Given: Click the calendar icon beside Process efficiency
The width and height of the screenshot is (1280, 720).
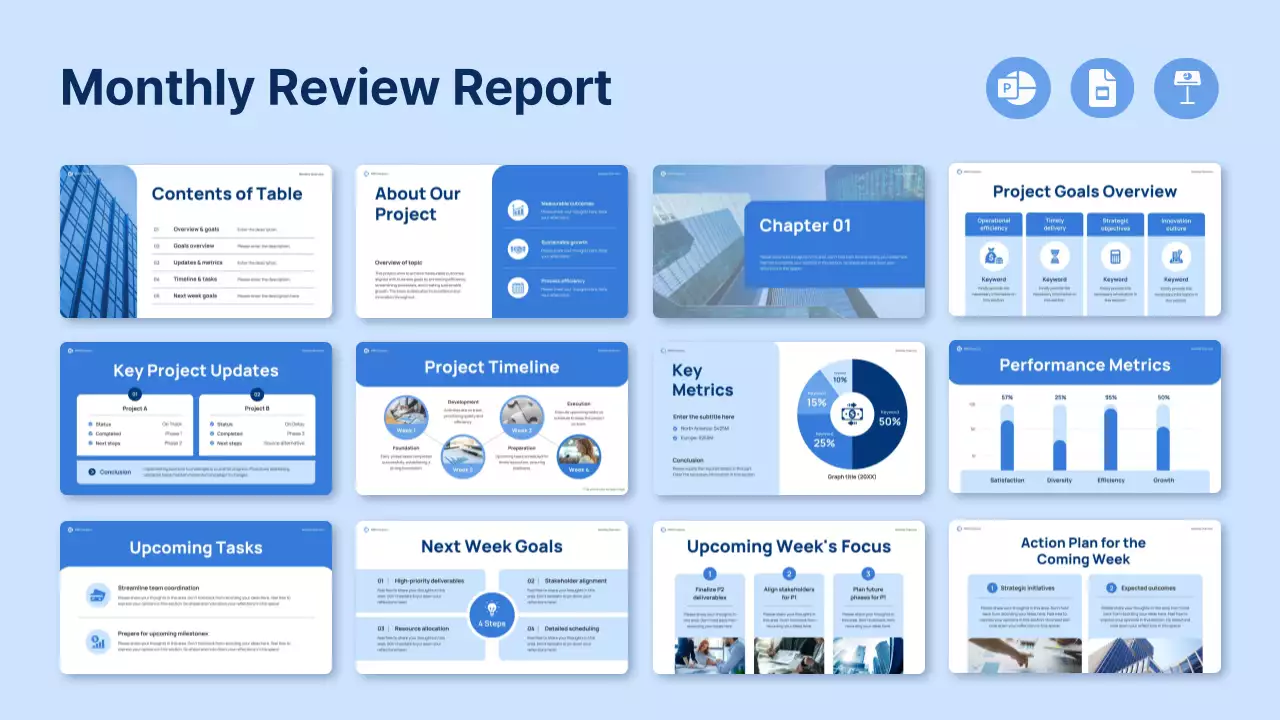Looking at the screenshot, I should pos(518,288).
